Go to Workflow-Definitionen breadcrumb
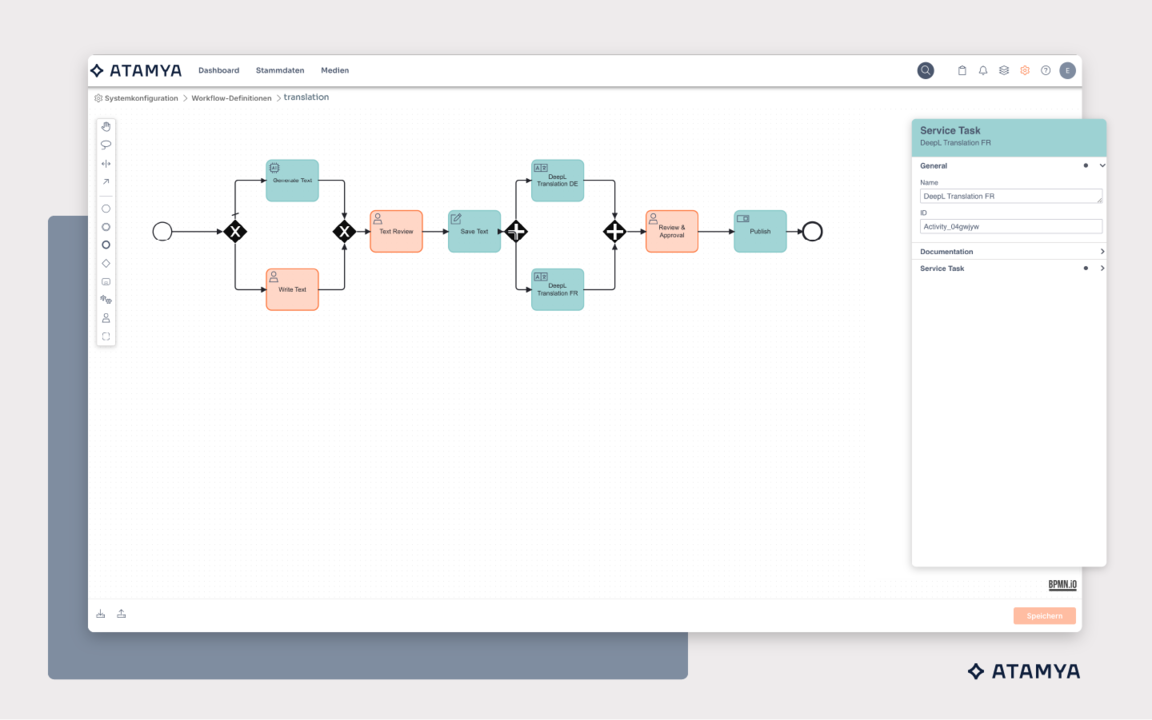This screenshot has height=720, width=1152. (231, 98)
